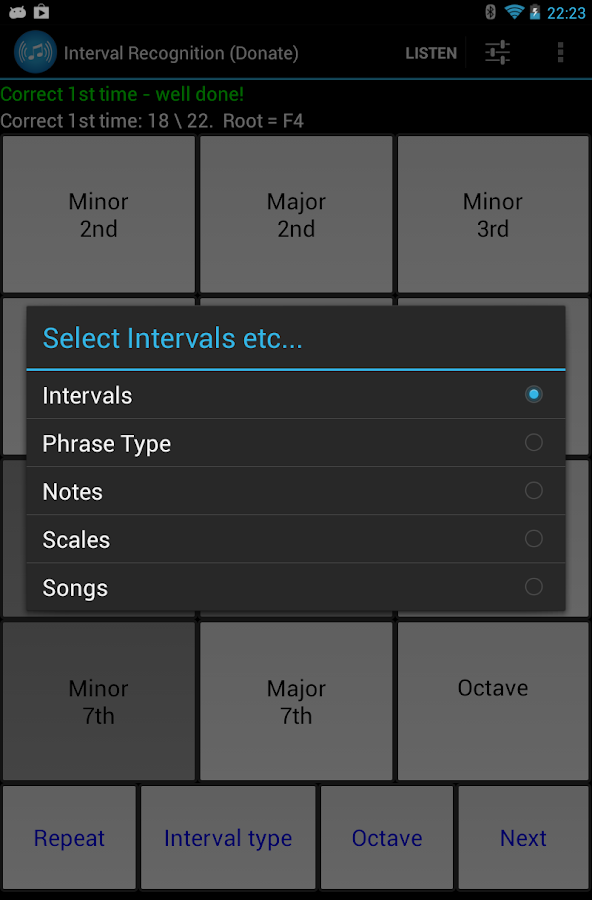Viewport: 592px width, 900px height.
Task: Answer with the Minor 2nd tile
Action: tap(99, 215)
